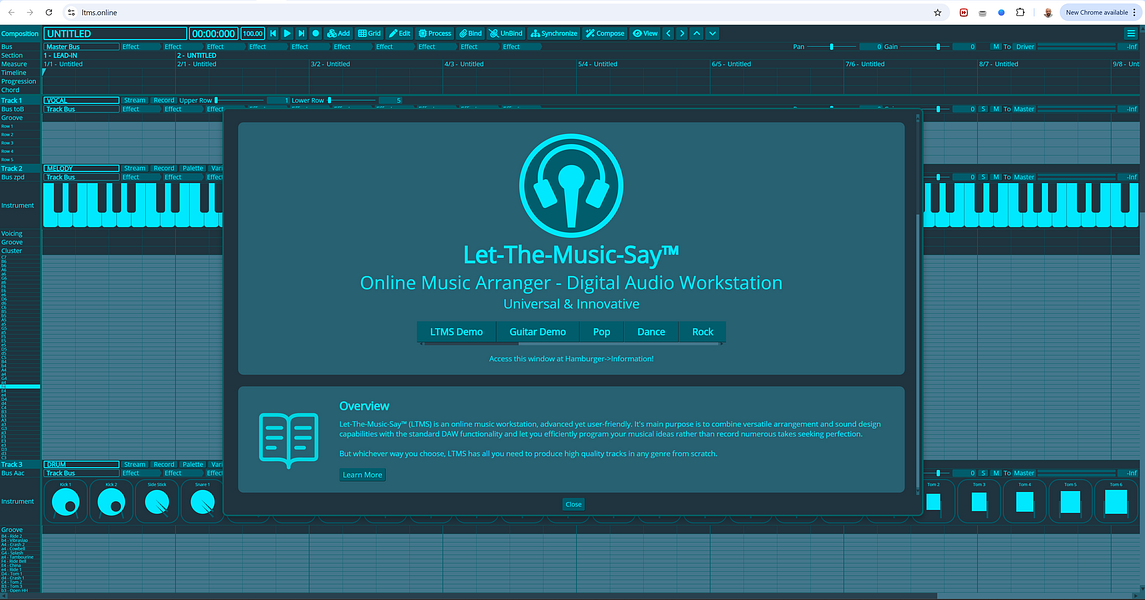
Task: Start recording with the round Record button
Action: click(315, 34)
